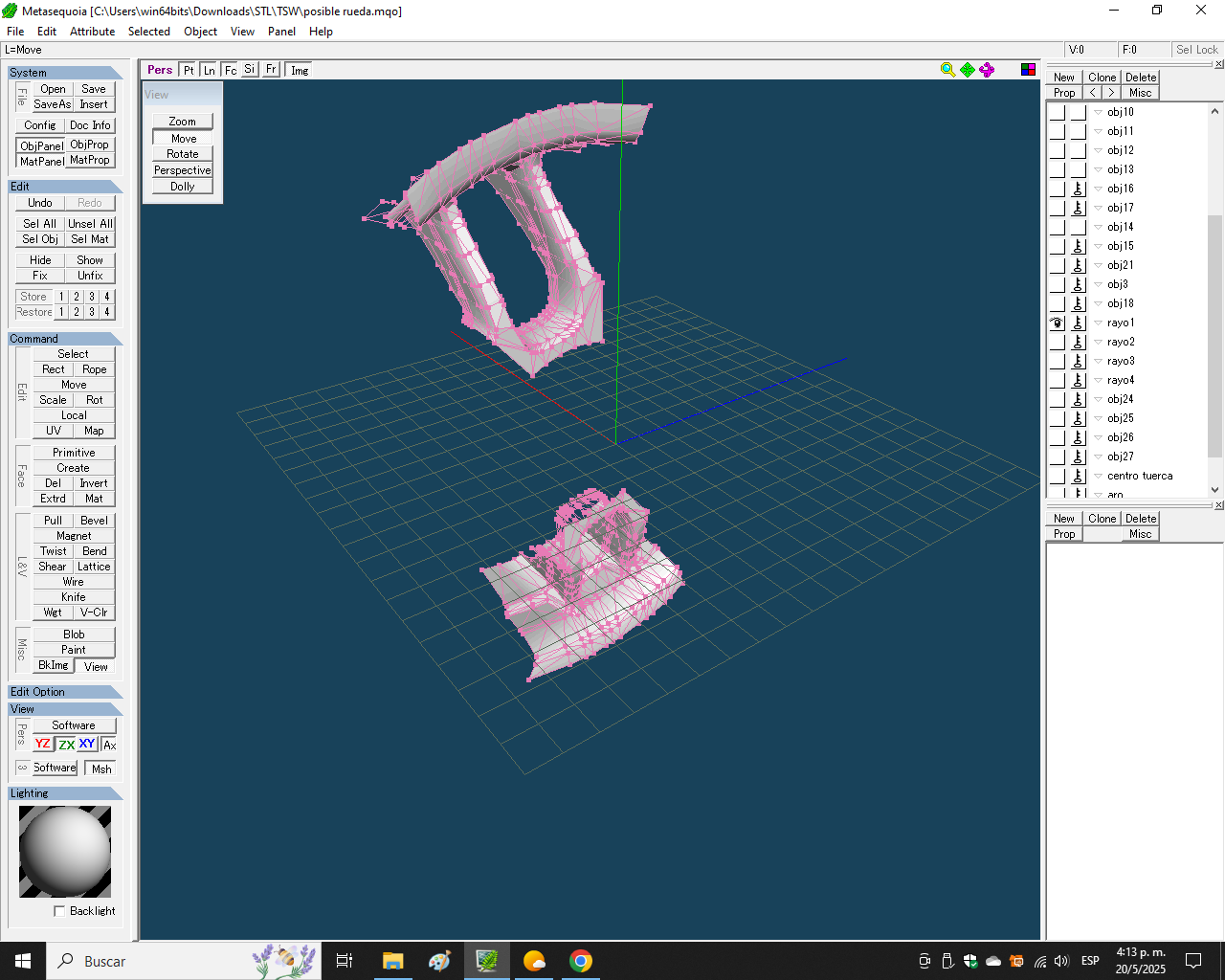Select the centro tuerca object row
The height and width of the screenshot is (980, 1225).
1139,476
